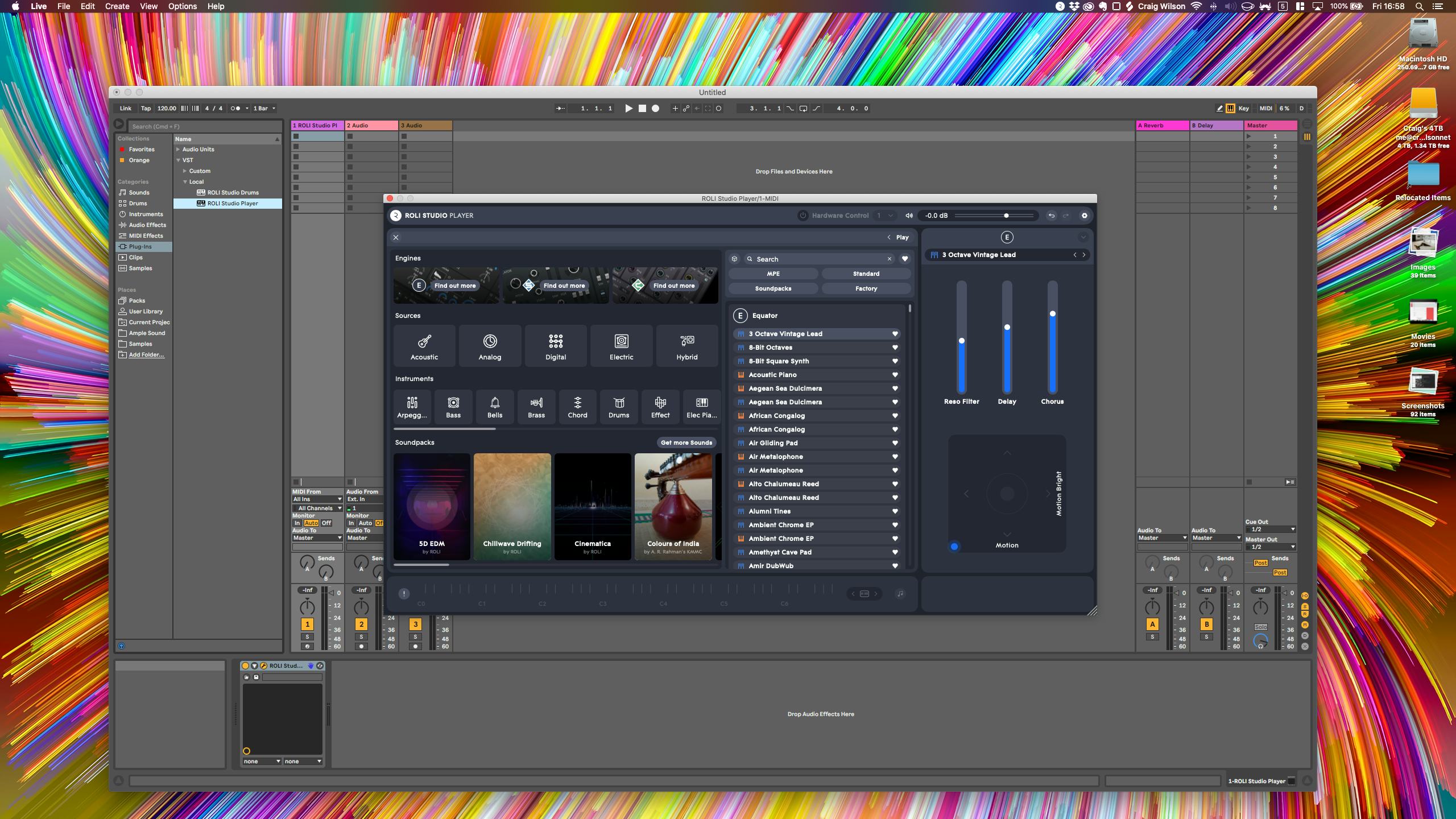This screenshot has height=819, width=1456.
Task: Set track 1 monitor to Off
Action: pos(326,523)
